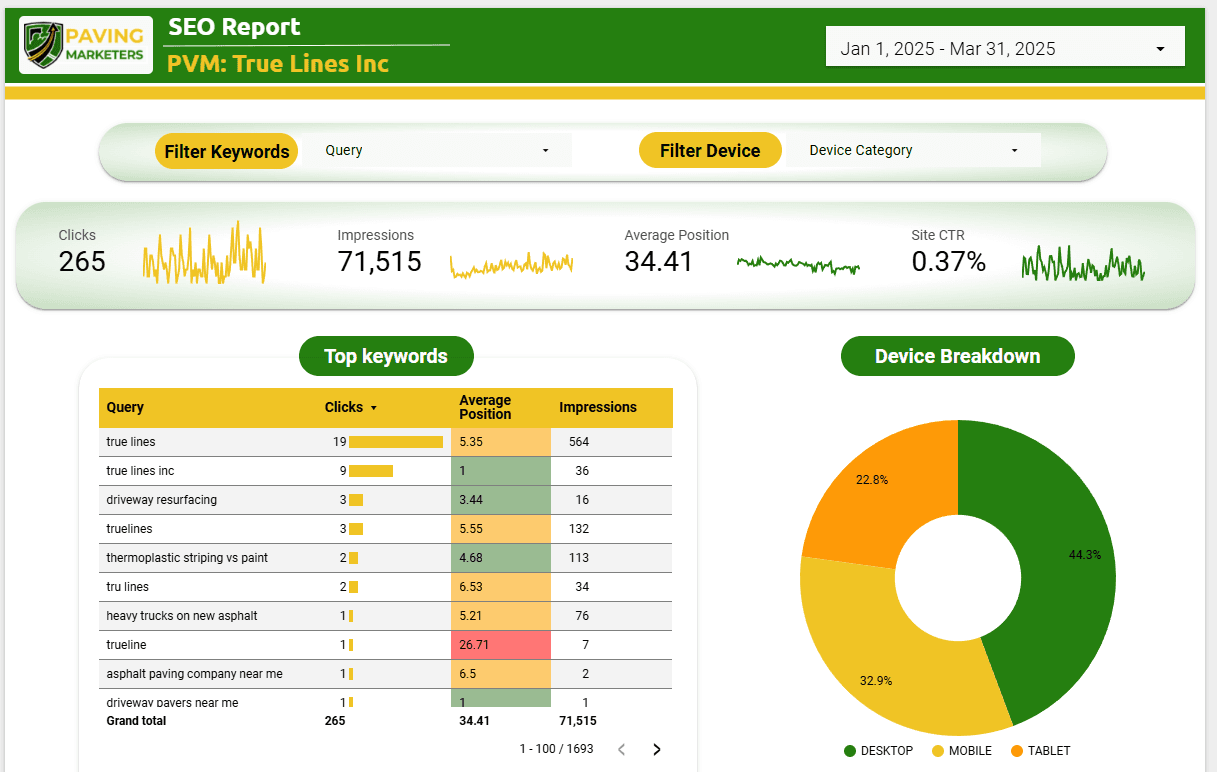Sort table by Impressions column header
This screenshot has height=772, width=1217.
click(x=597, y=407)
